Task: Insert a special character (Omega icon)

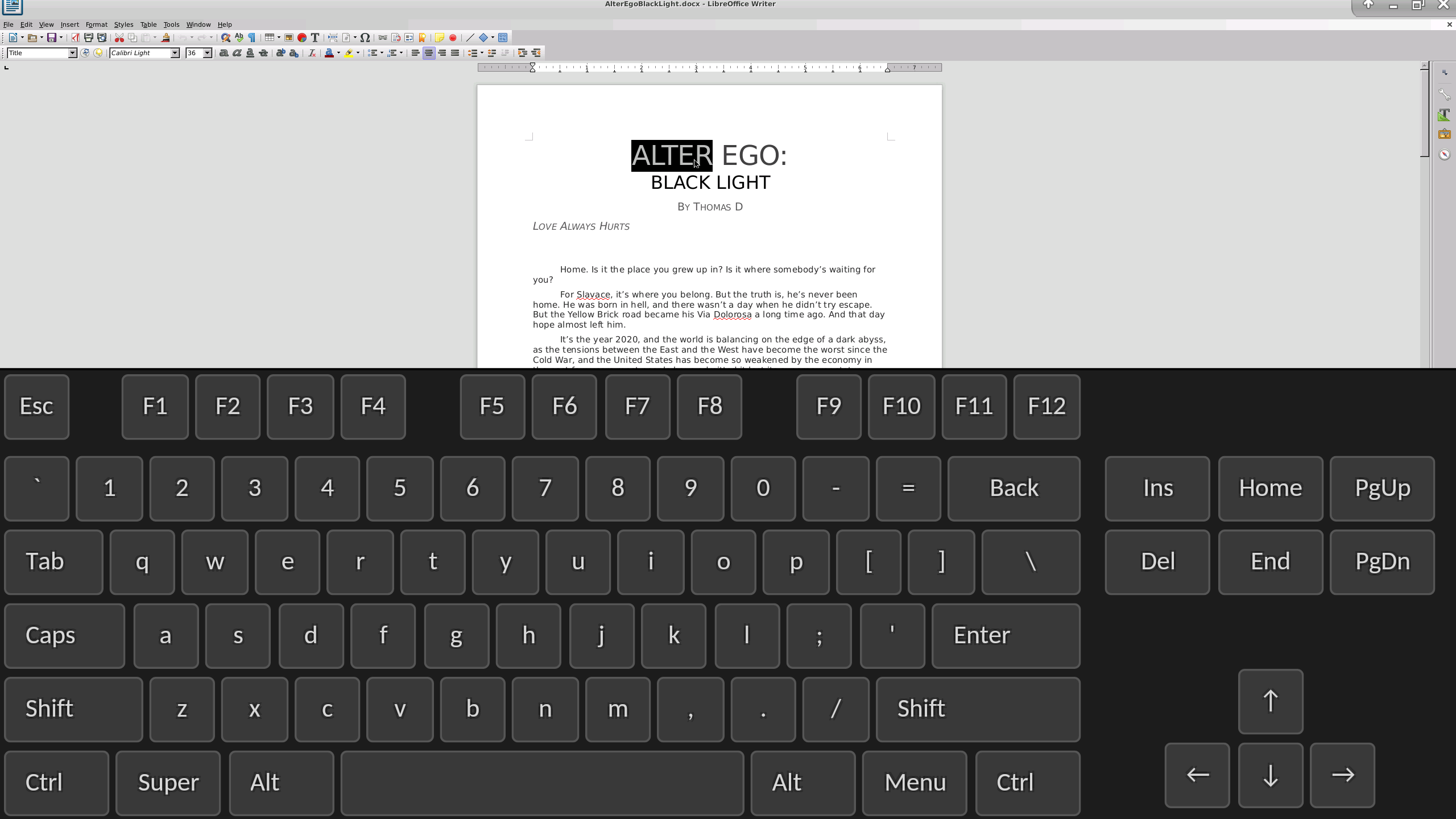Action: tap(365, 38)
